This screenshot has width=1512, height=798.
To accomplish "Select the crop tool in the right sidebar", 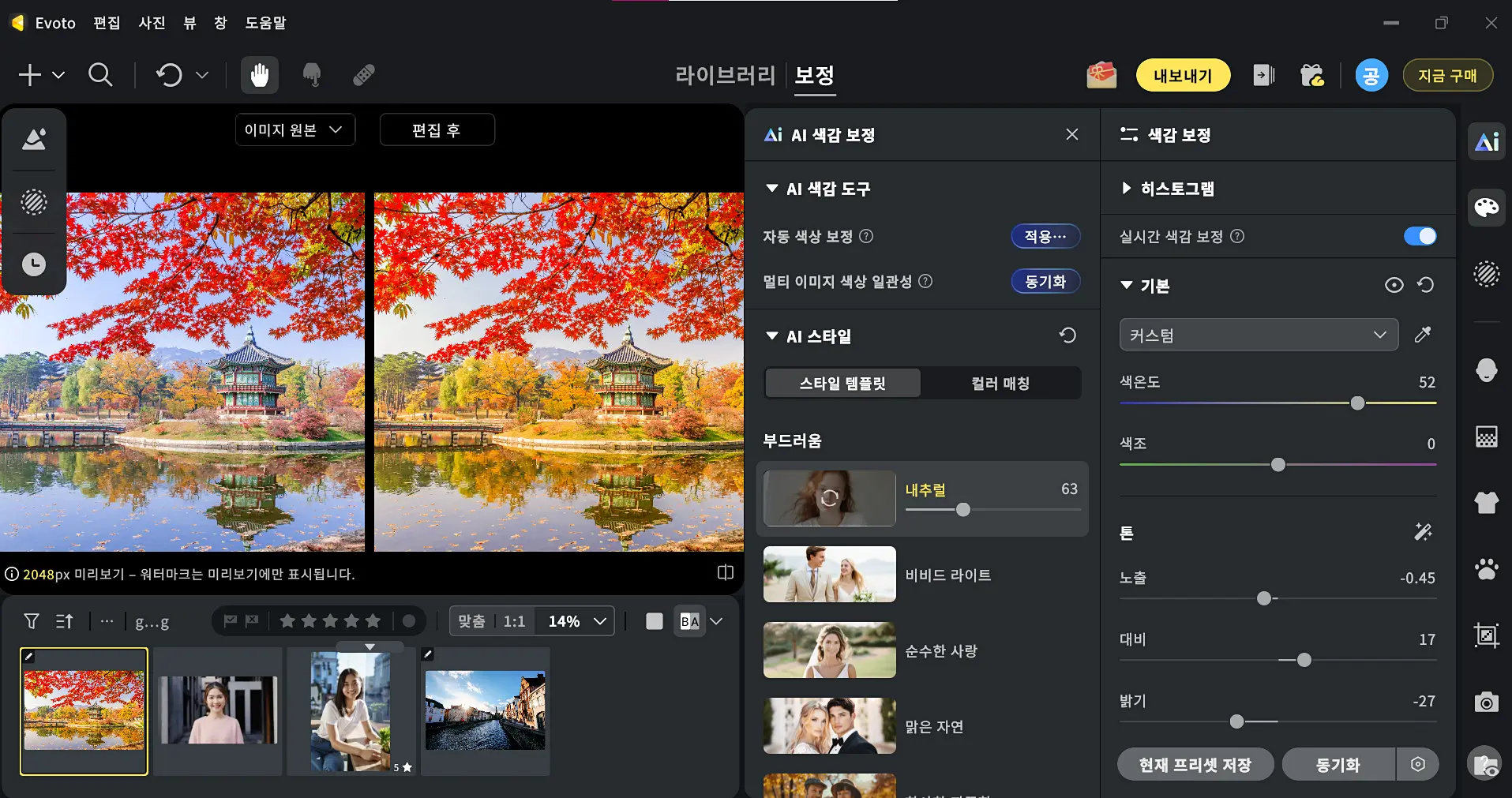I will (1485, 635).
